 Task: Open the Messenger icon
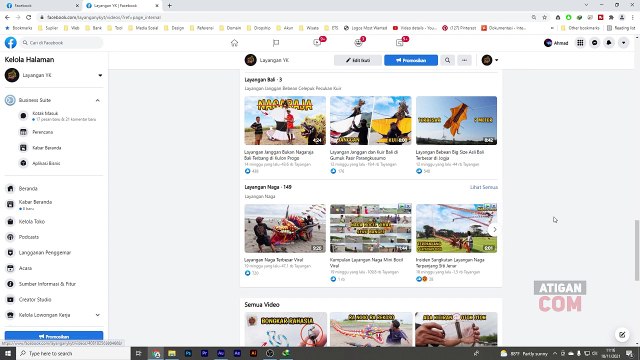595,43
